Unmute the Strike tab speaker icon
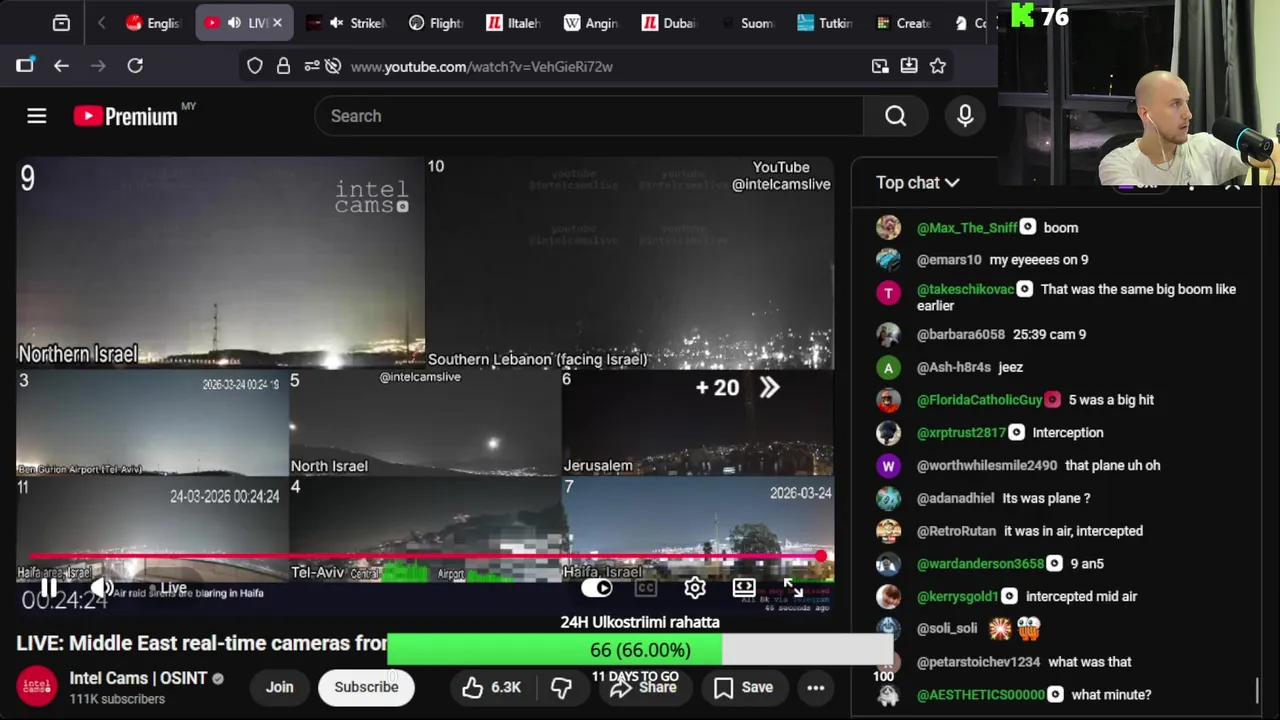The height and width of the screenshot is (720, 1280). (x=336, y=23)
